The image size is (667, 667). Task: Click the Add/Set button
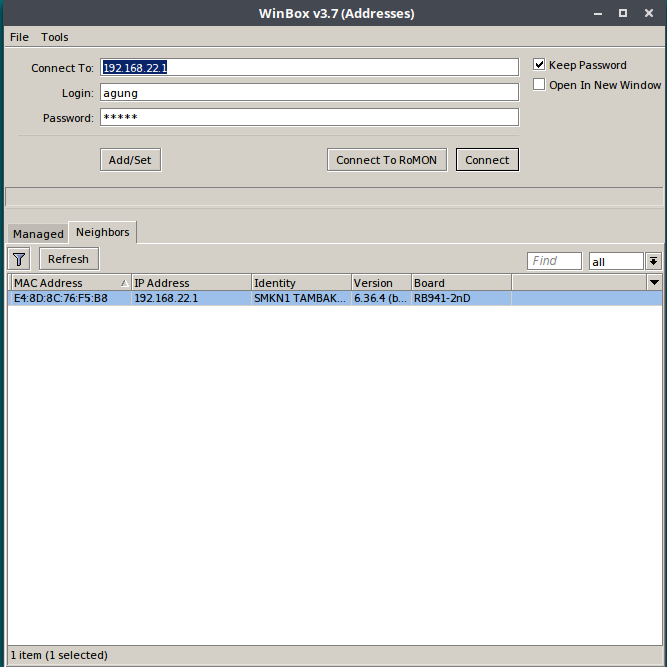[130, 160]
